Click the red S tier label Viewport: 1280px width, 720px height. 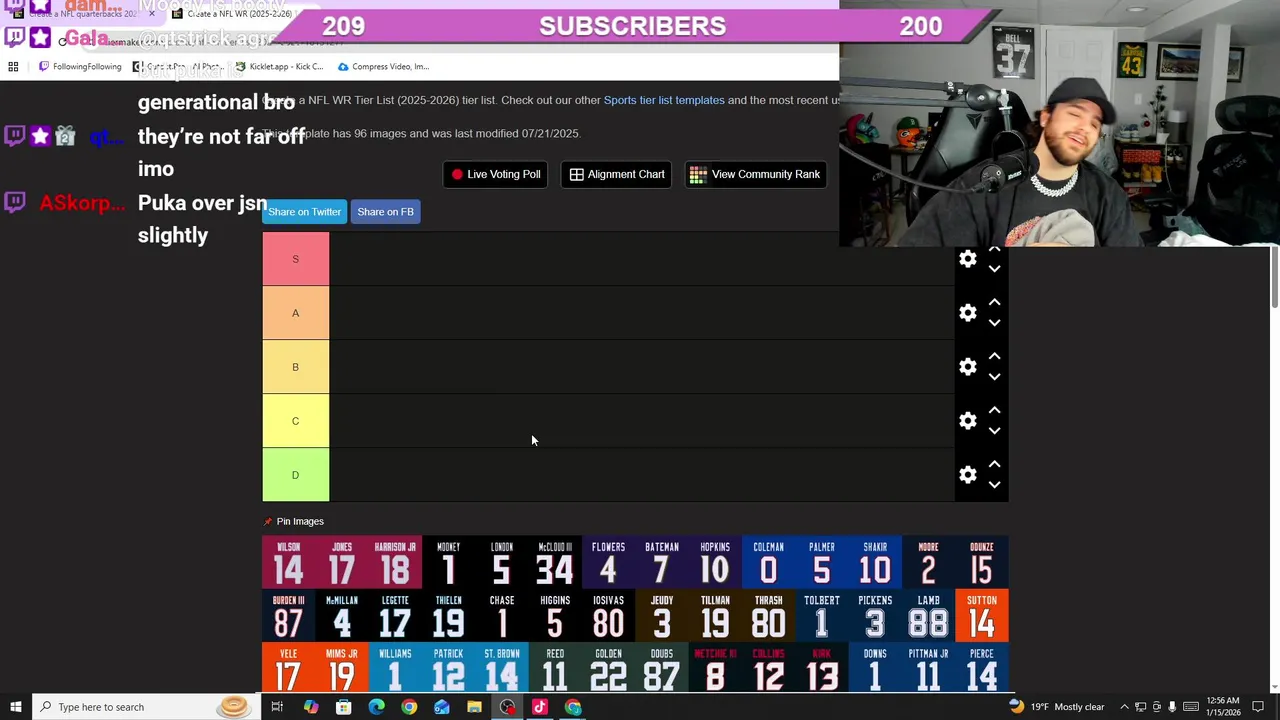click(295, 259)
